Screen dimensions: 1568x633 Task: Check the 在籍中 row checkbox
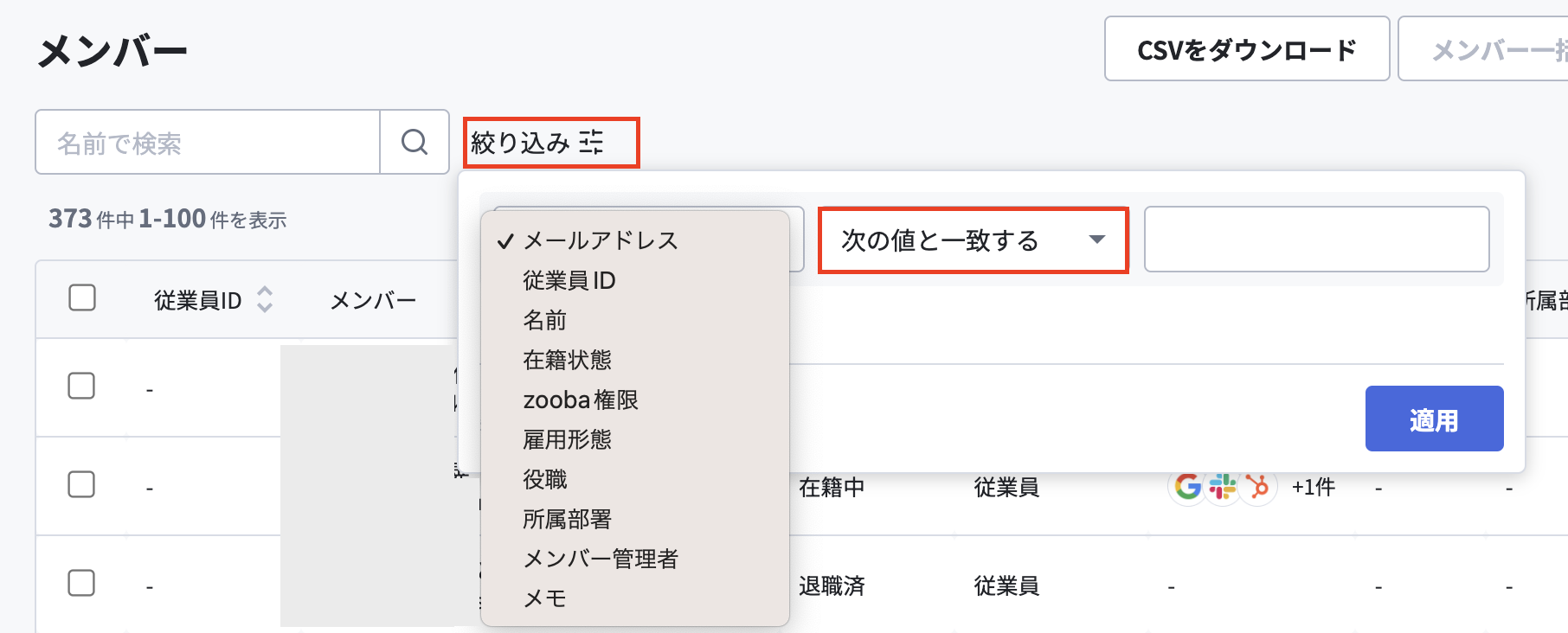point(81,484)
